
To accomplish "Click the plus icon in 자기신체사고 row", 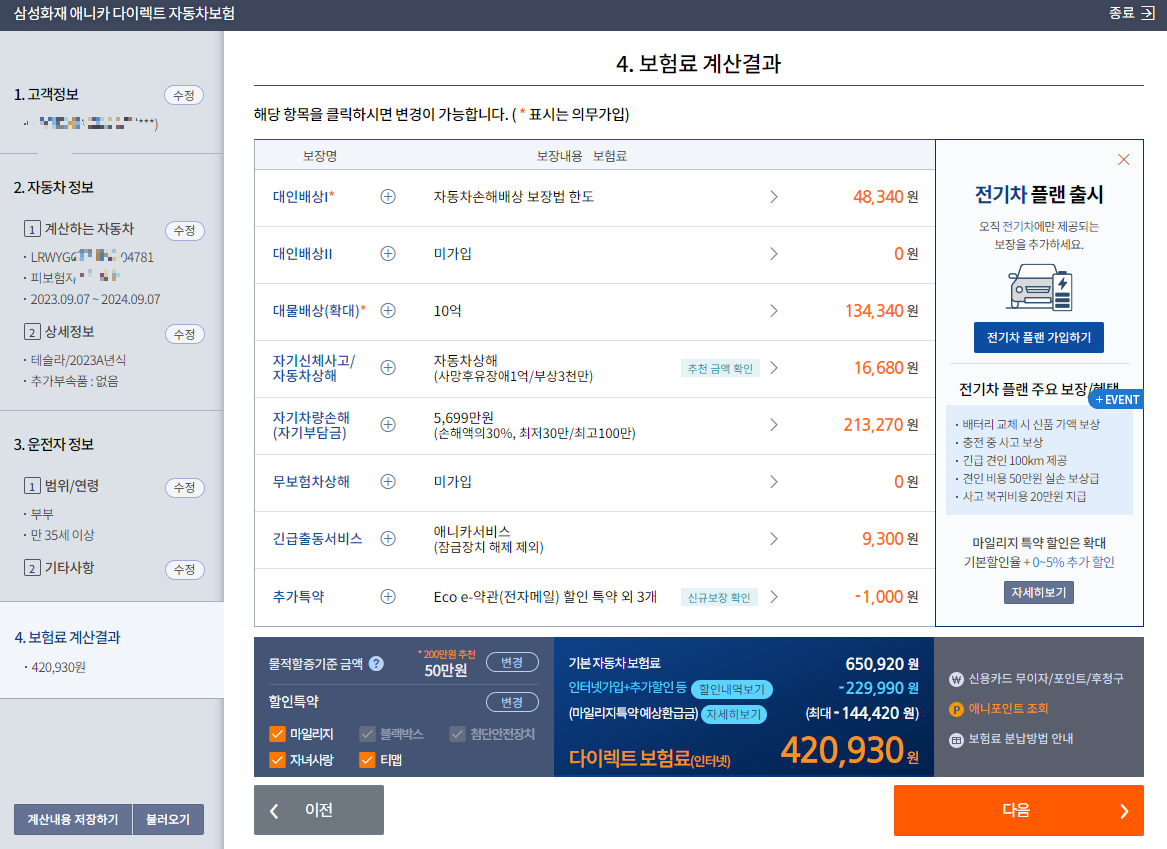I will (x=388, y=368).
